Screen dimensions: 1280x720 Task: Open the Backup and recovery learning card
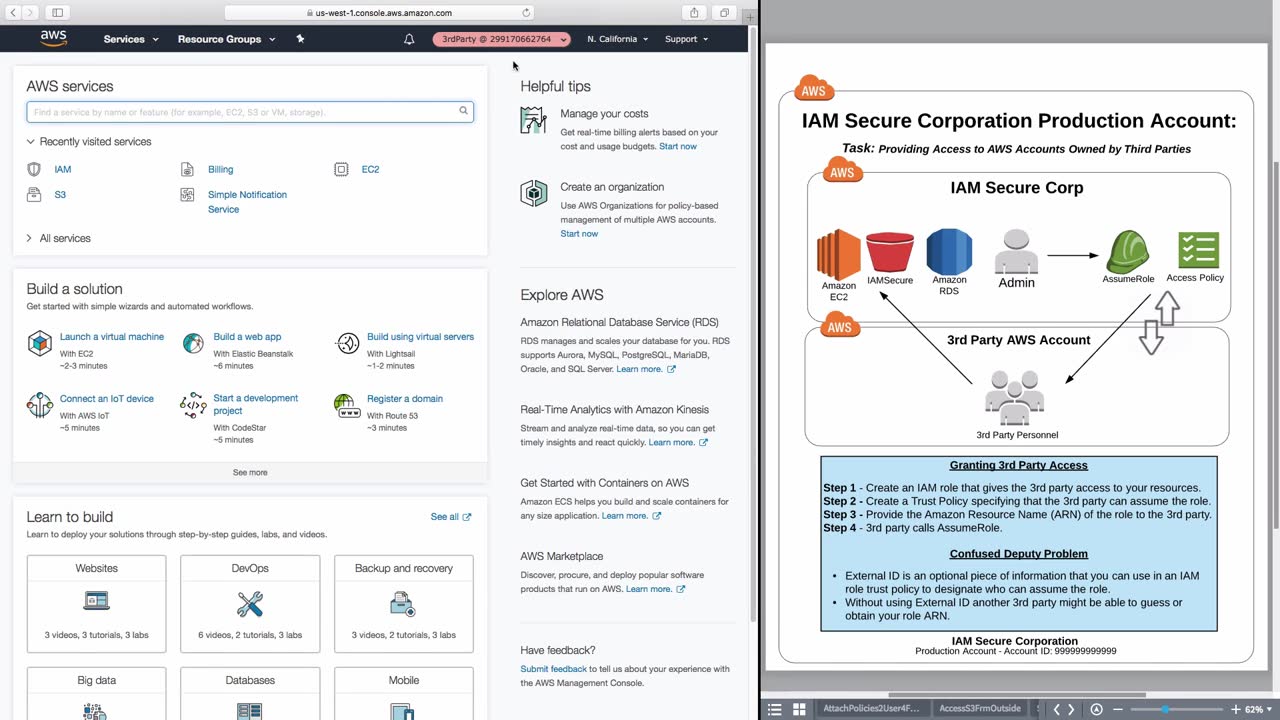coord(404,603)
